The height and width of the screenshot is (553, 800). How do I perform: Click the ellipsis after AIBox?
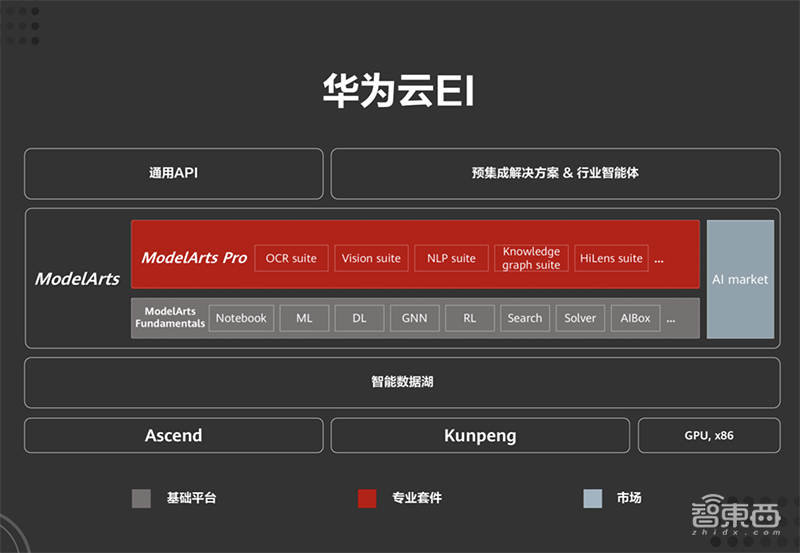tap(671, 320)
